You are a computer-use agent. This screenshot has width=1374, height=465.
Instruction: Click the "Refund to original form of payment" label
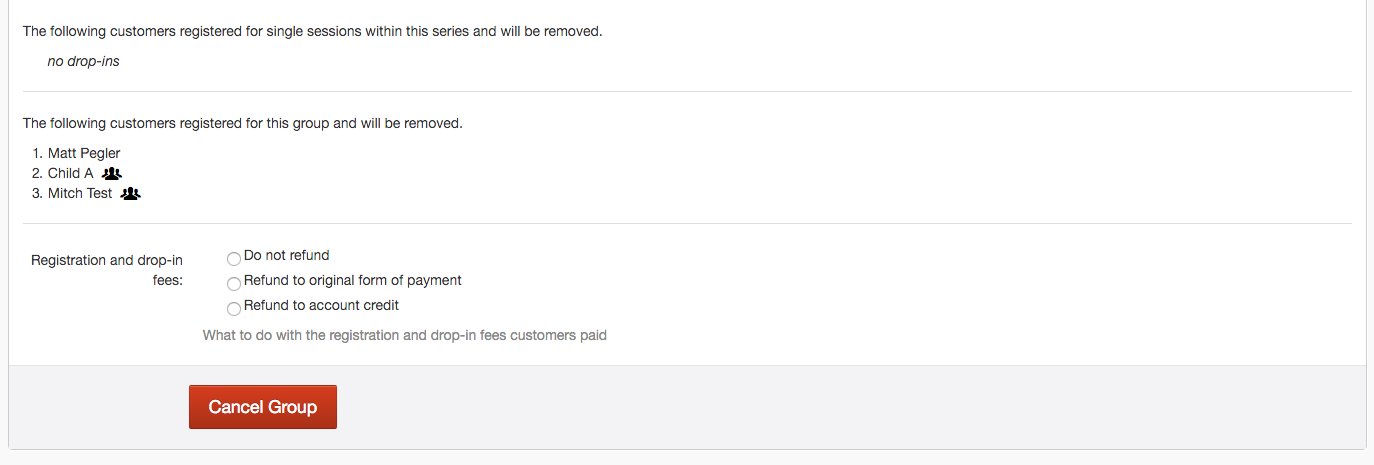click(x=352, y=280)
